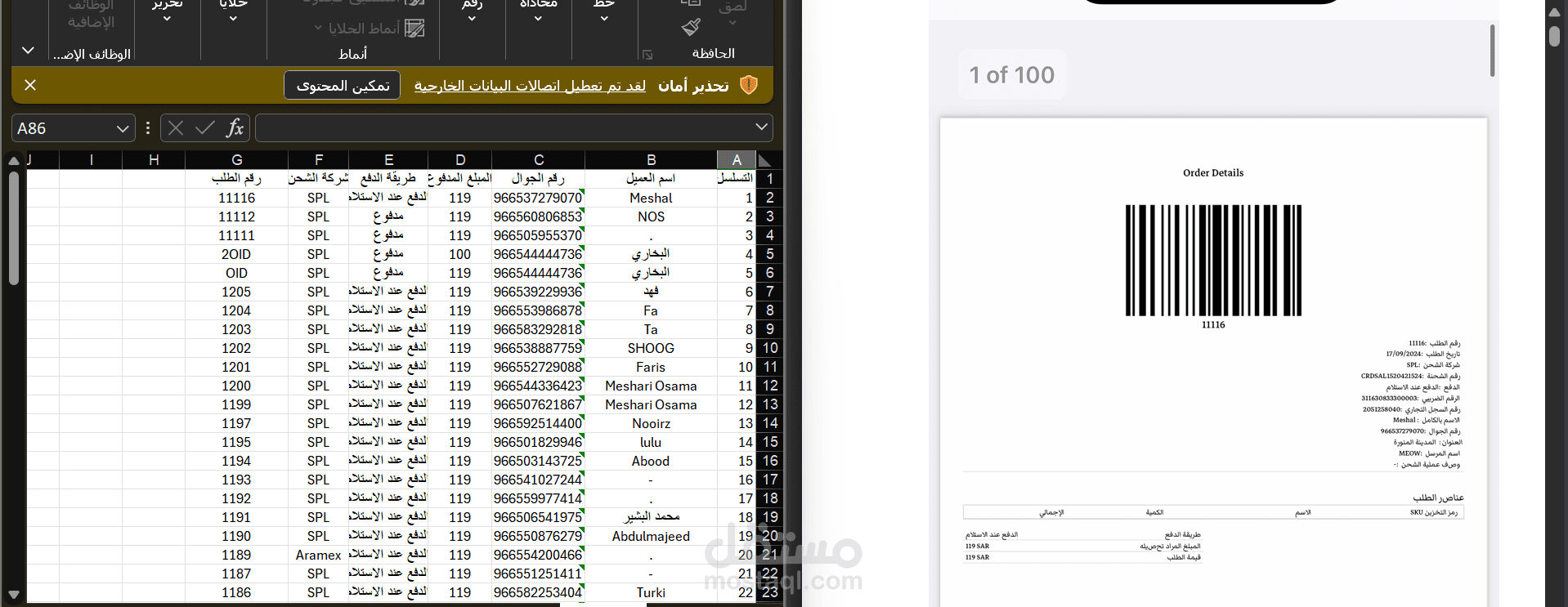Select the cell with name Meshal
The height and width of the screenshot is (607, 1568).
[651, 198]
